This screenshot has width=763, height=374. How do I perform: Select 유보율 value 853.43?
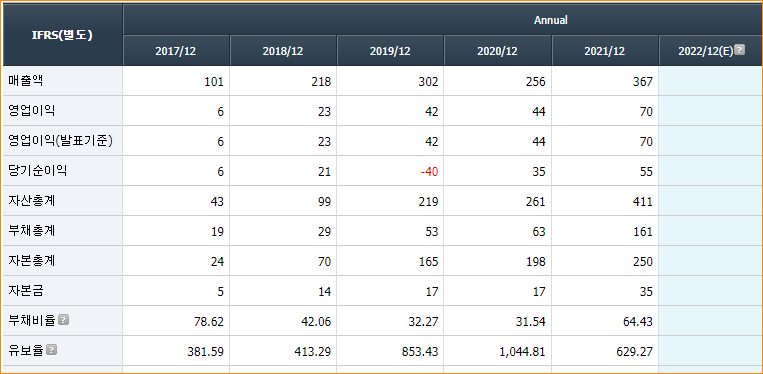click(420, 352)
